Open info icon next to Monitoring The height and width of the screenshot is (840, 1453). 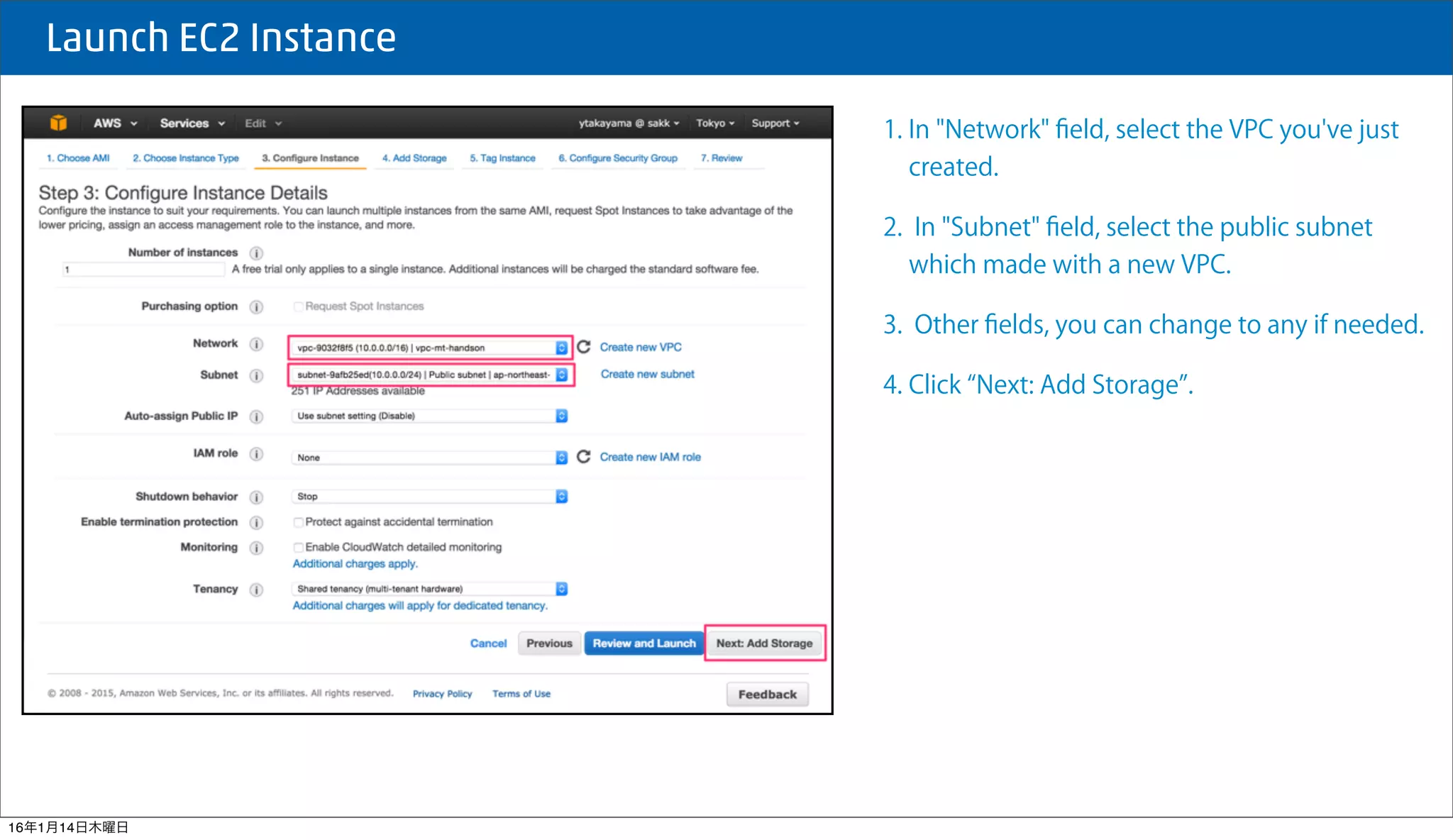pyautogui.click(x=256, y=548)
